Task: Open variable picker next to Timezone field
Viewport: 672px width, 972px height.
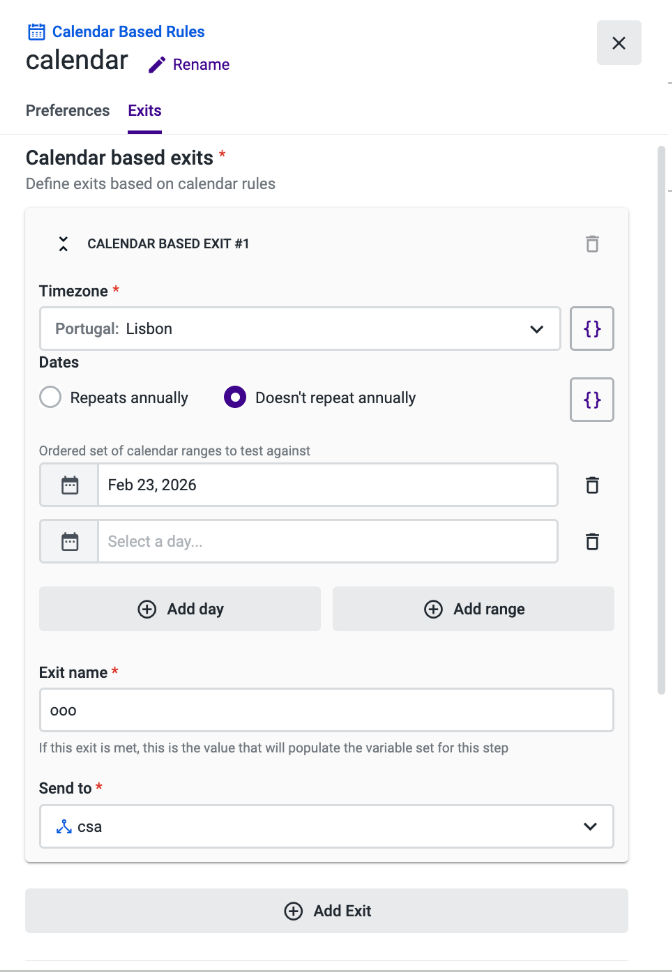Action: coord(592,329)
